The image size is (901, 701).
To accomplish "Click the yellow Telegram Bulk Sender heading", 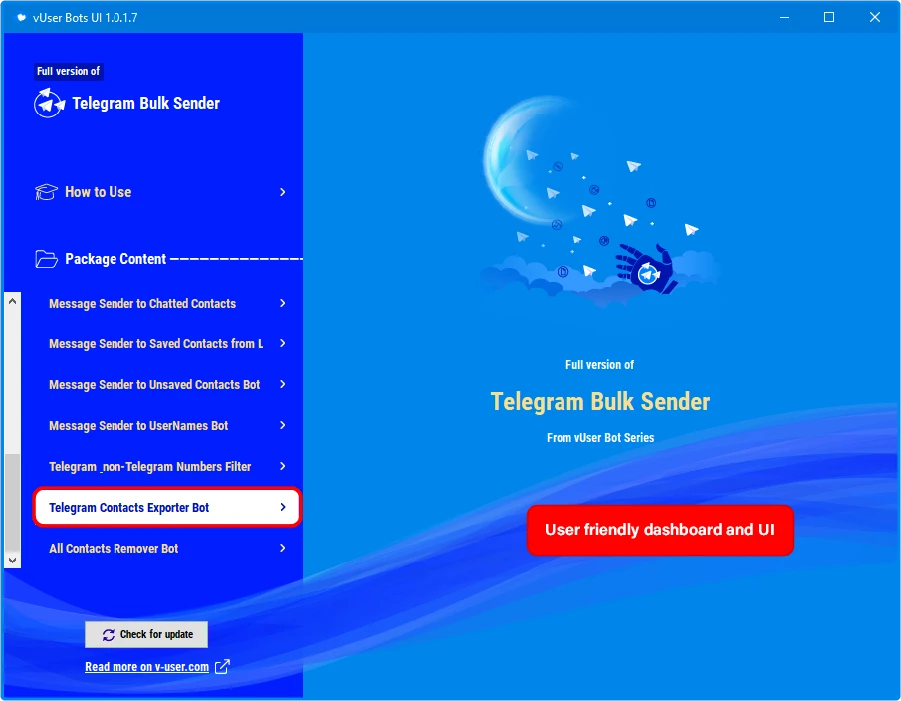I will (600, 402).
